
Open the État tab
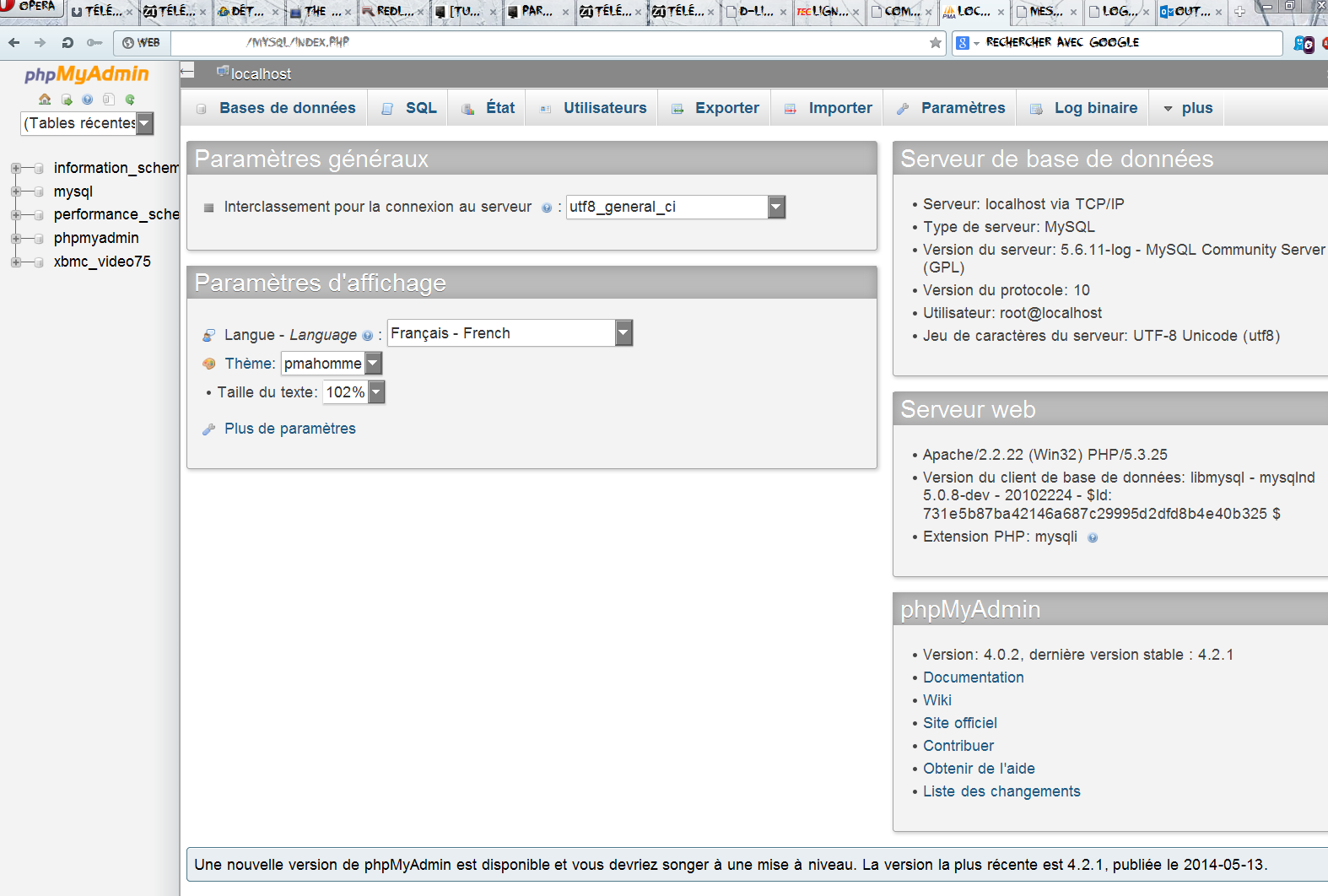pos(488,108)
